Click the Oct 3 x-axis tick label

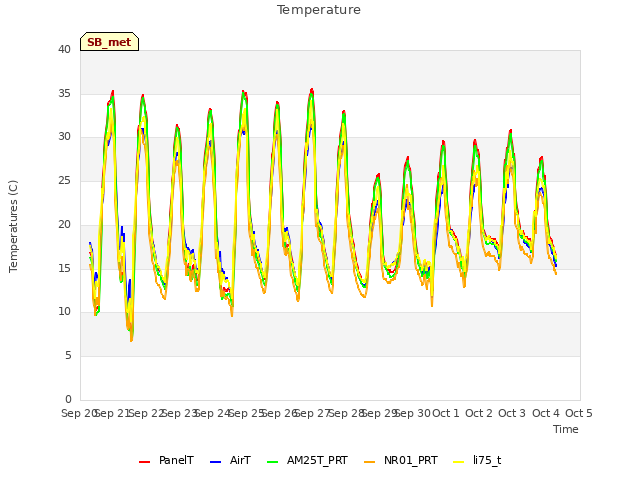coord(512,413)
